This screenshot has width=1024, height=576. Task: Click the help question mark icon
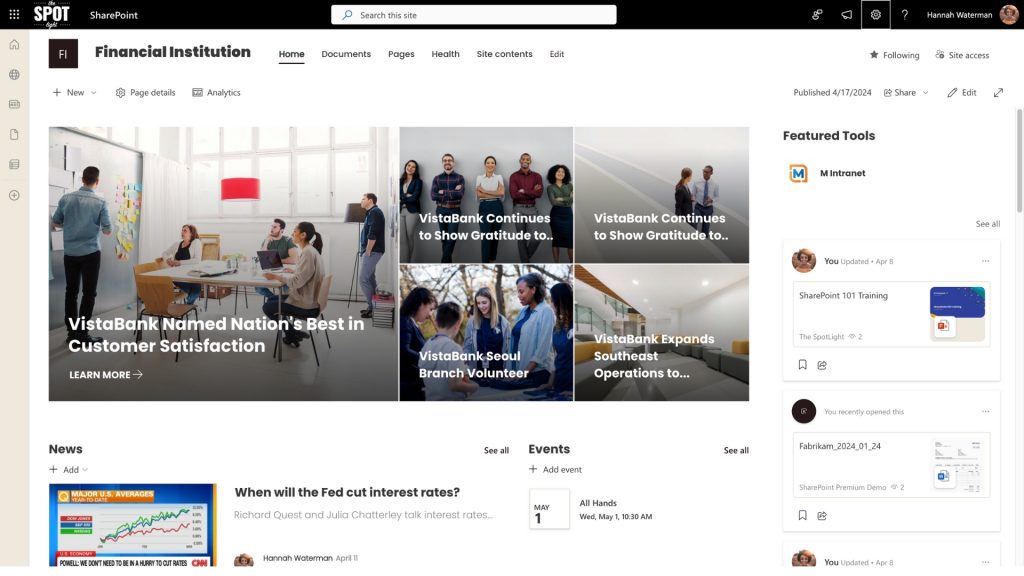tap(905, 15)
